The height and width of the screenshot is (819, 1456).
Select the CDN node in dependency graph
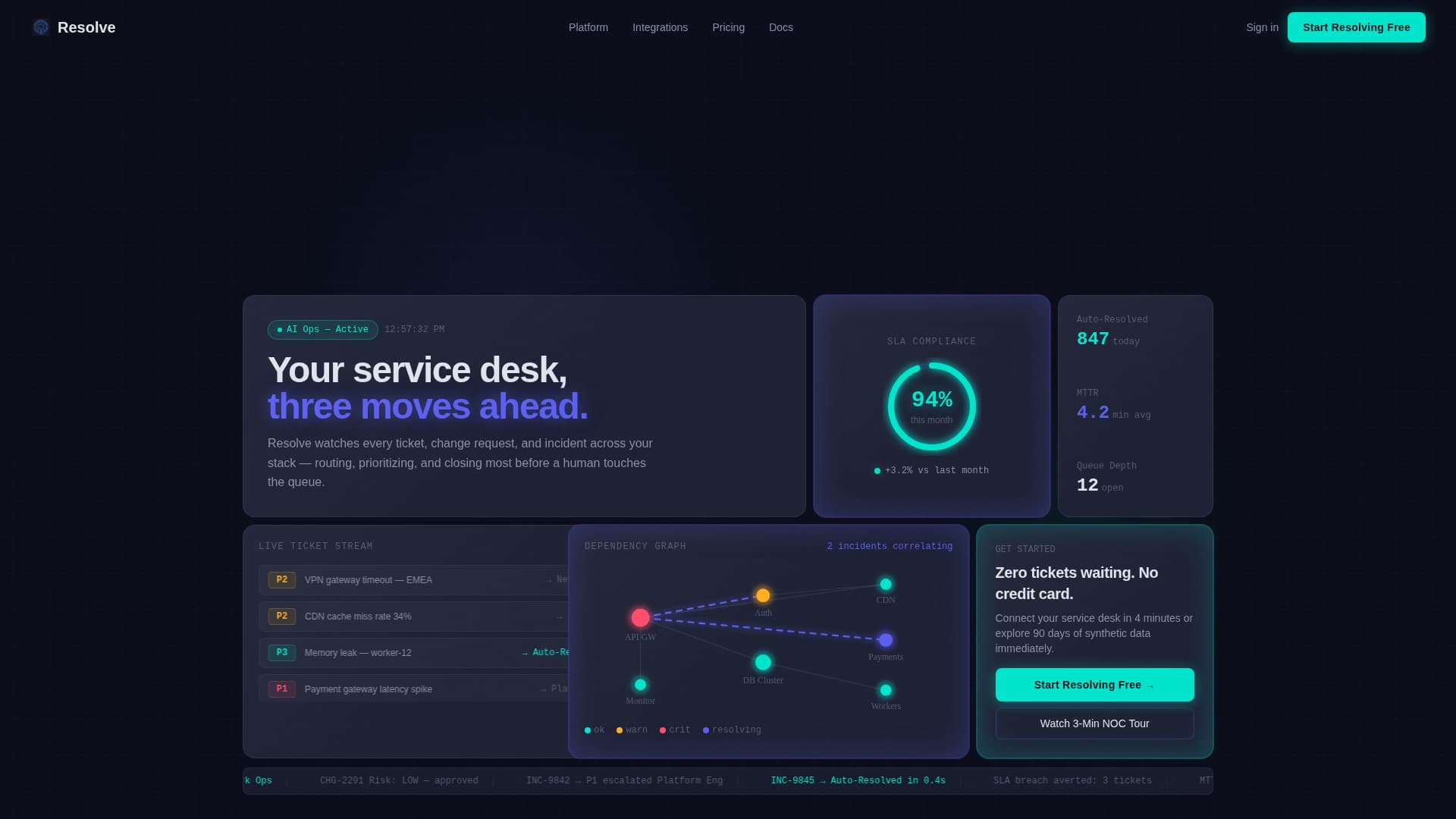point(886,584)
